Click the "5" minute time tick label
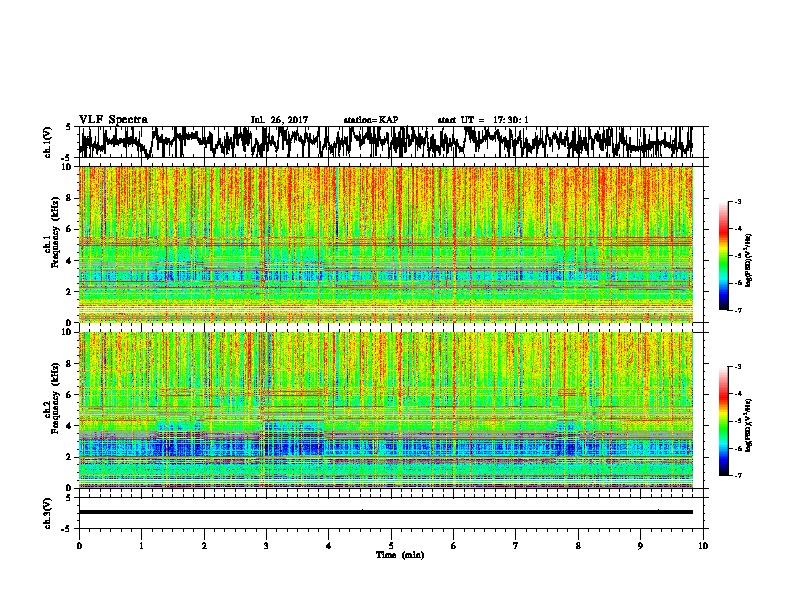The width and height of the screenshot is (792, 612). [391, 546]
